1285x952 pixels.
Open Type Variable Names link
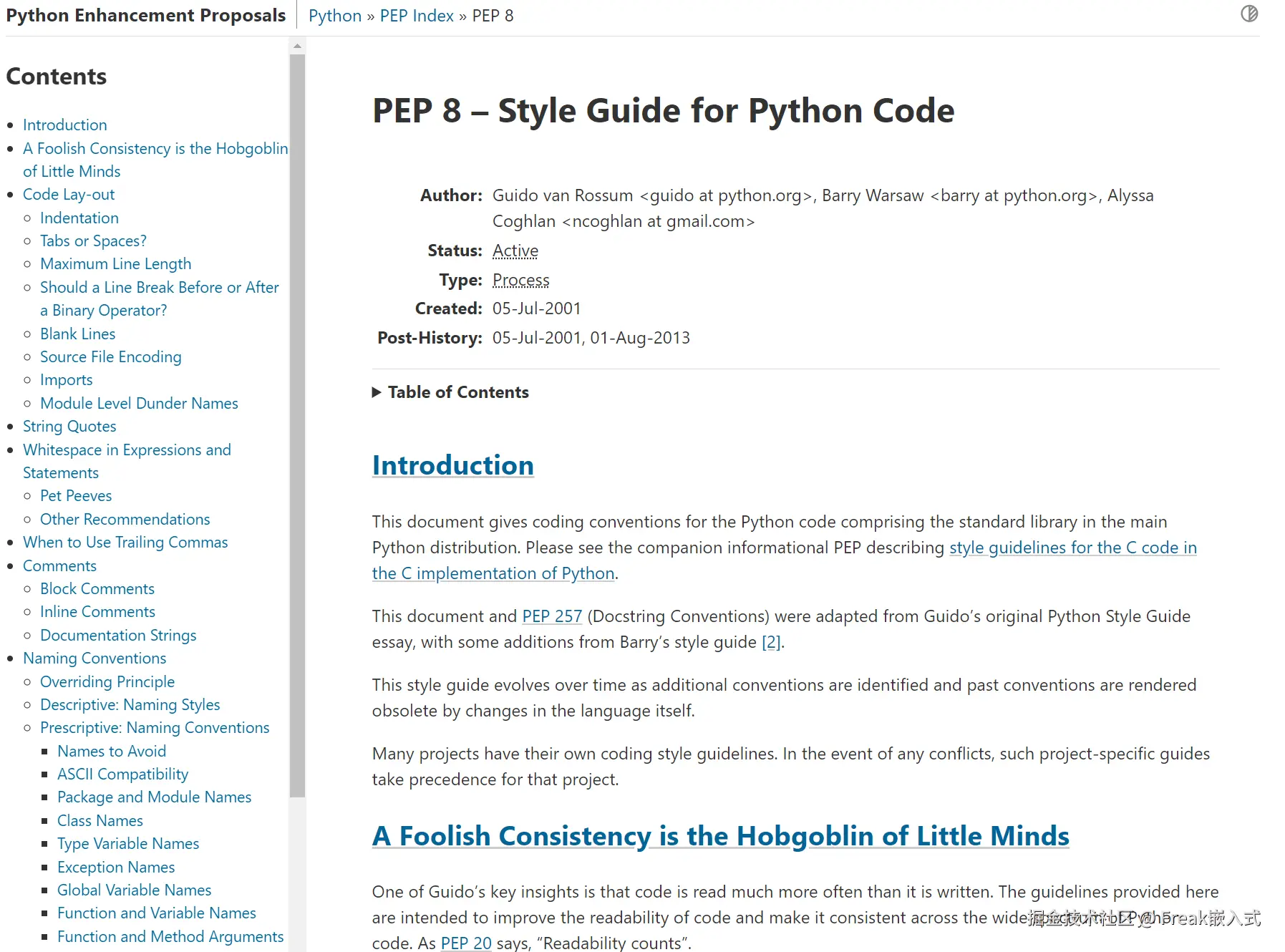click(x=128, y=843)
